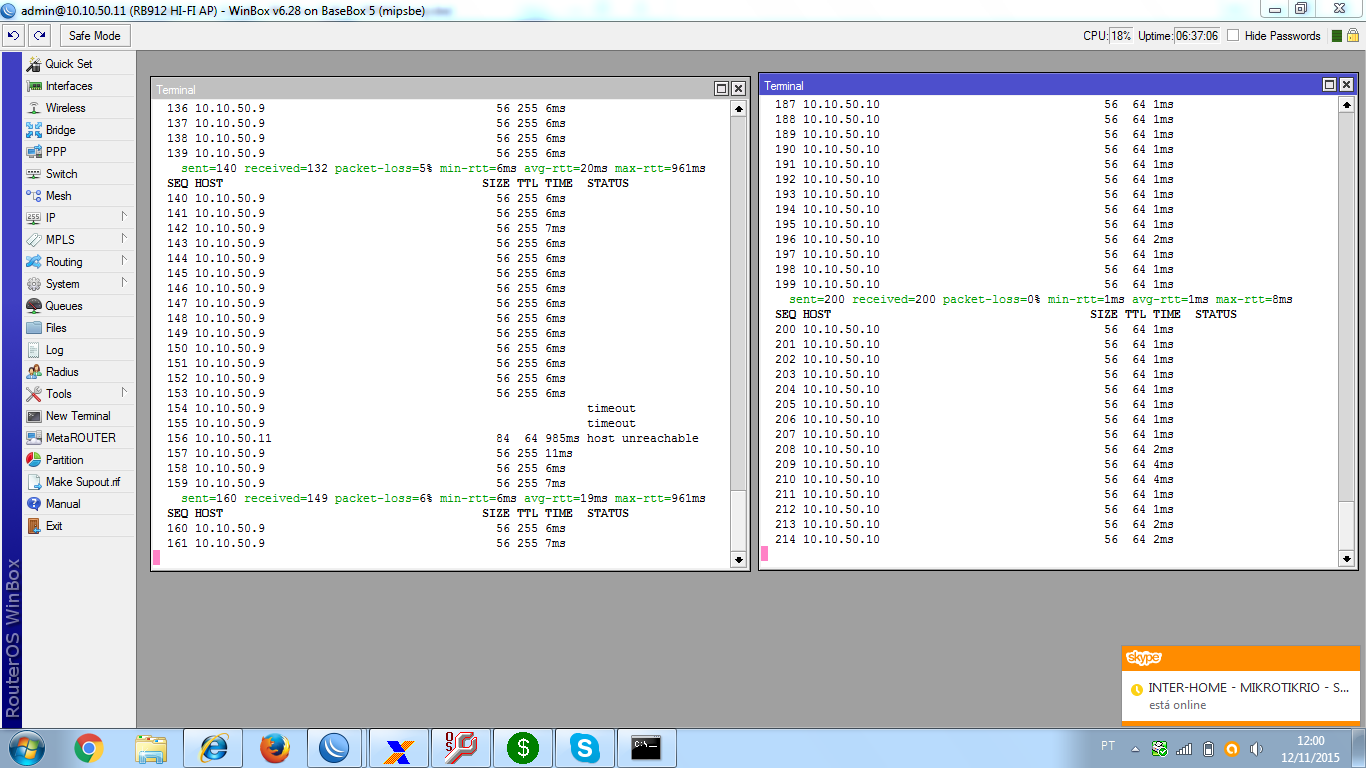Open the Mesh menu icon
This screenshot has width=1366, height=768.
tap(34, 196)
